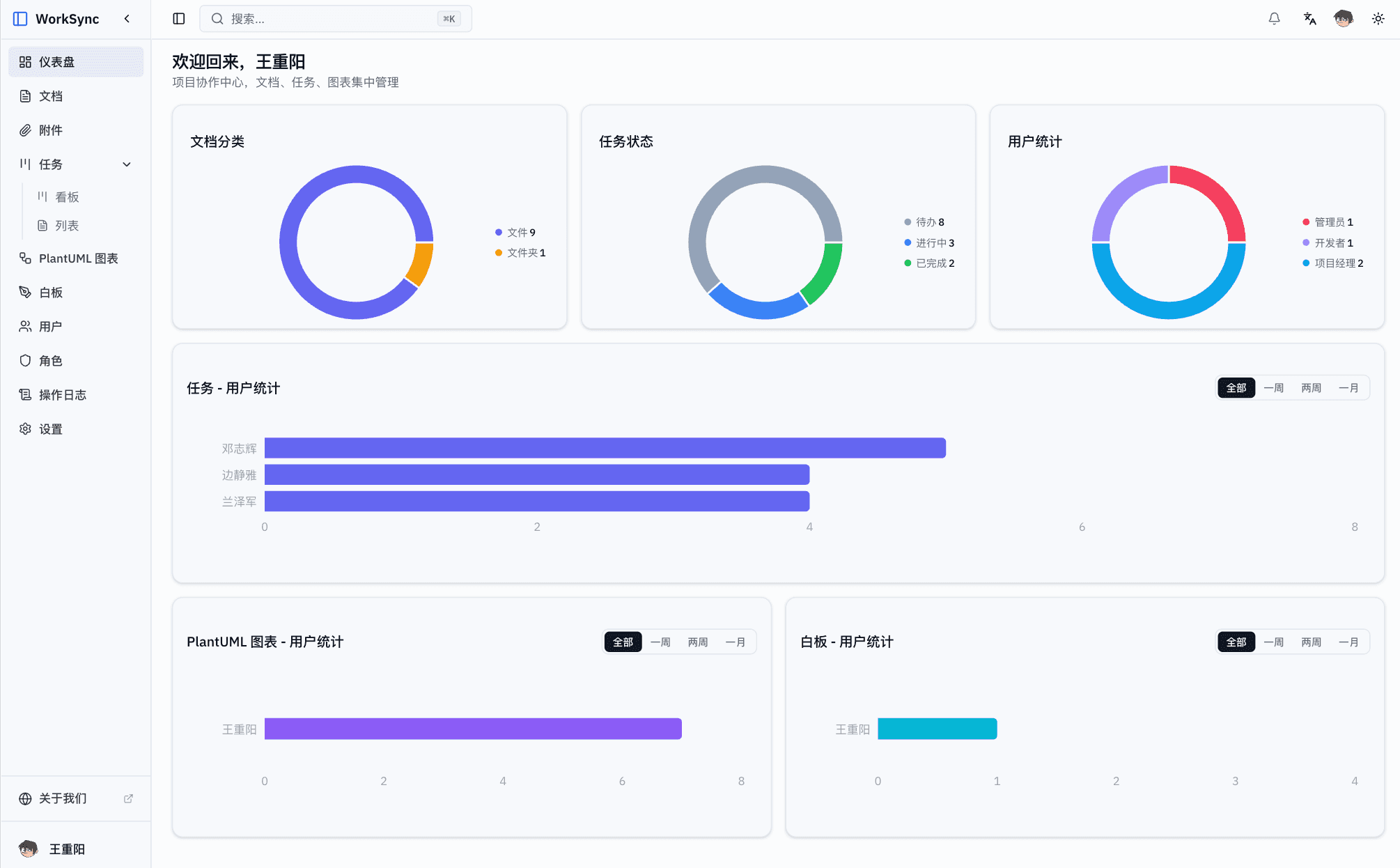Open 看板 under 任务
The image size is (1400, 868).
(66, 196)
